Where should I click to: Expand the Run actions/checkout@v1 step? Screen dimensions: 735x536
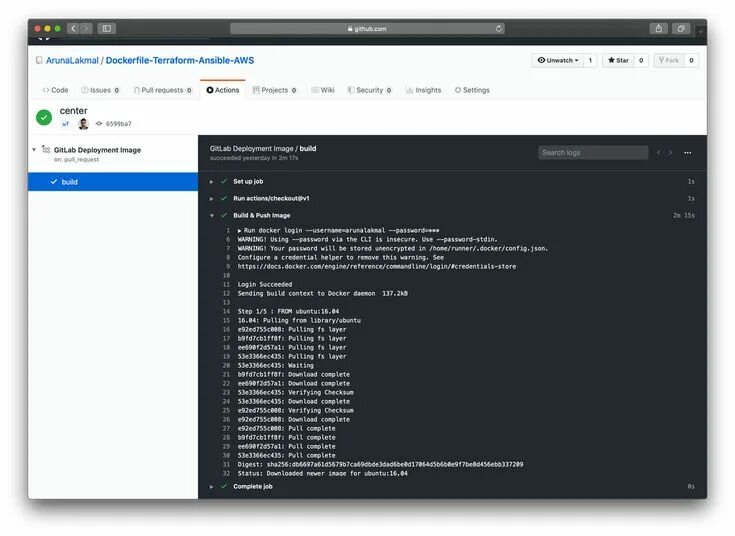pyautogui.click(x=211, y=199)
